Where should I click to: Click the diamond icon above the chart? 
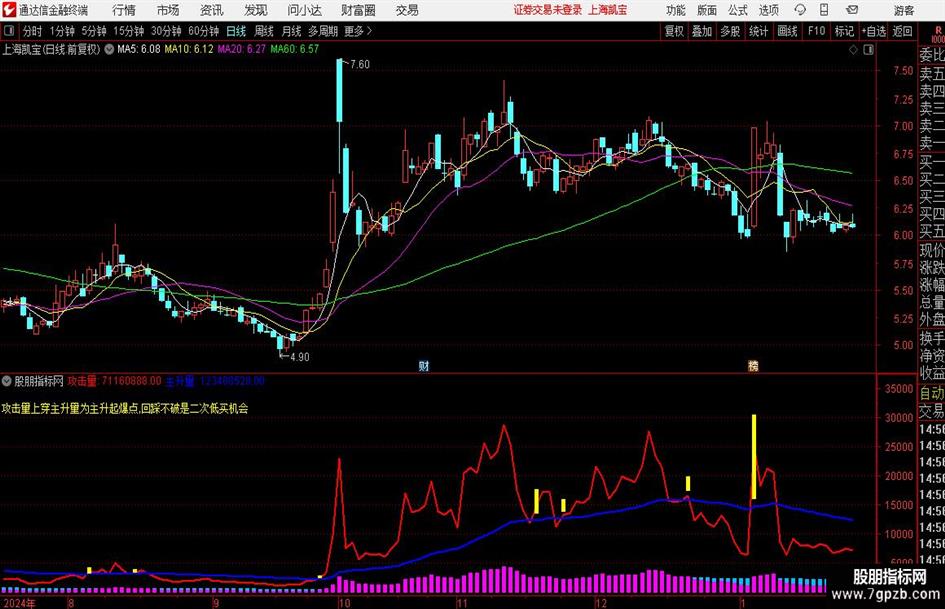(x=853, y=50)
